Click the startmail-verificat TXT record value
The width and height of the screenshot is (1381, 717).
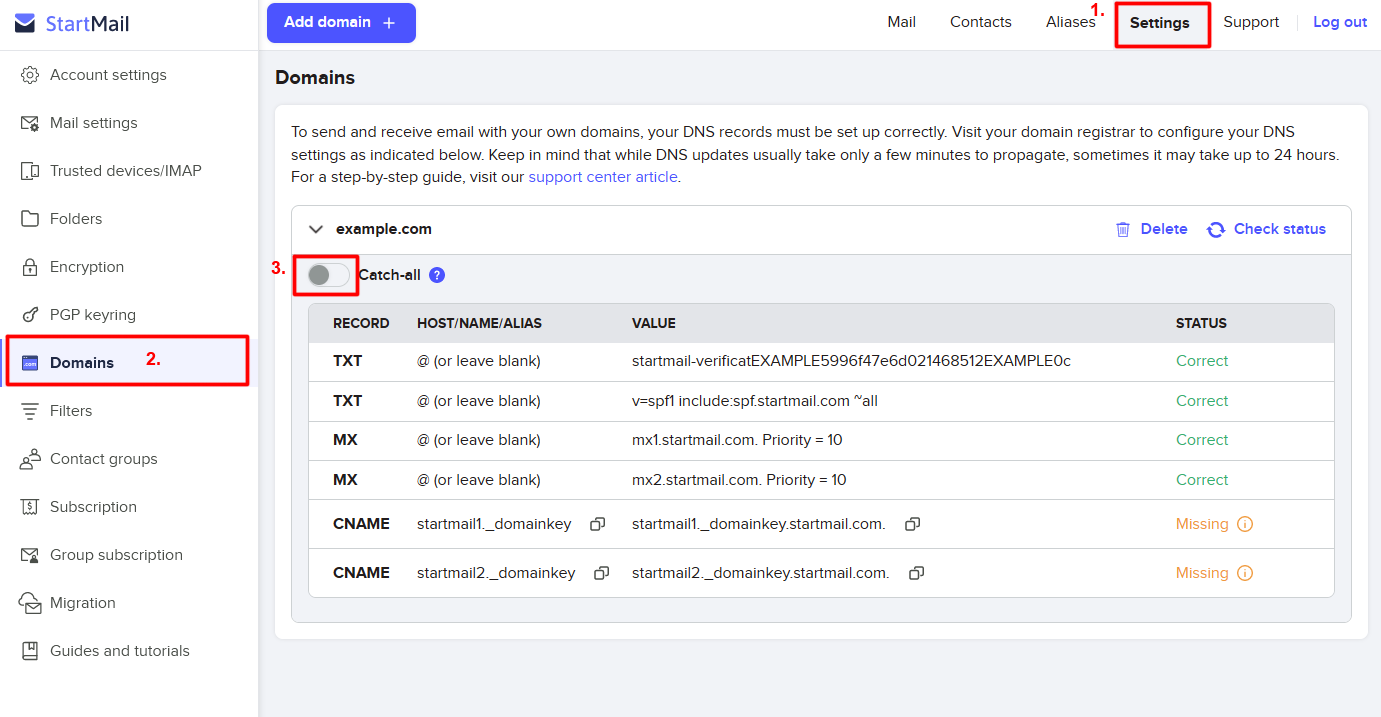[851, 361]
